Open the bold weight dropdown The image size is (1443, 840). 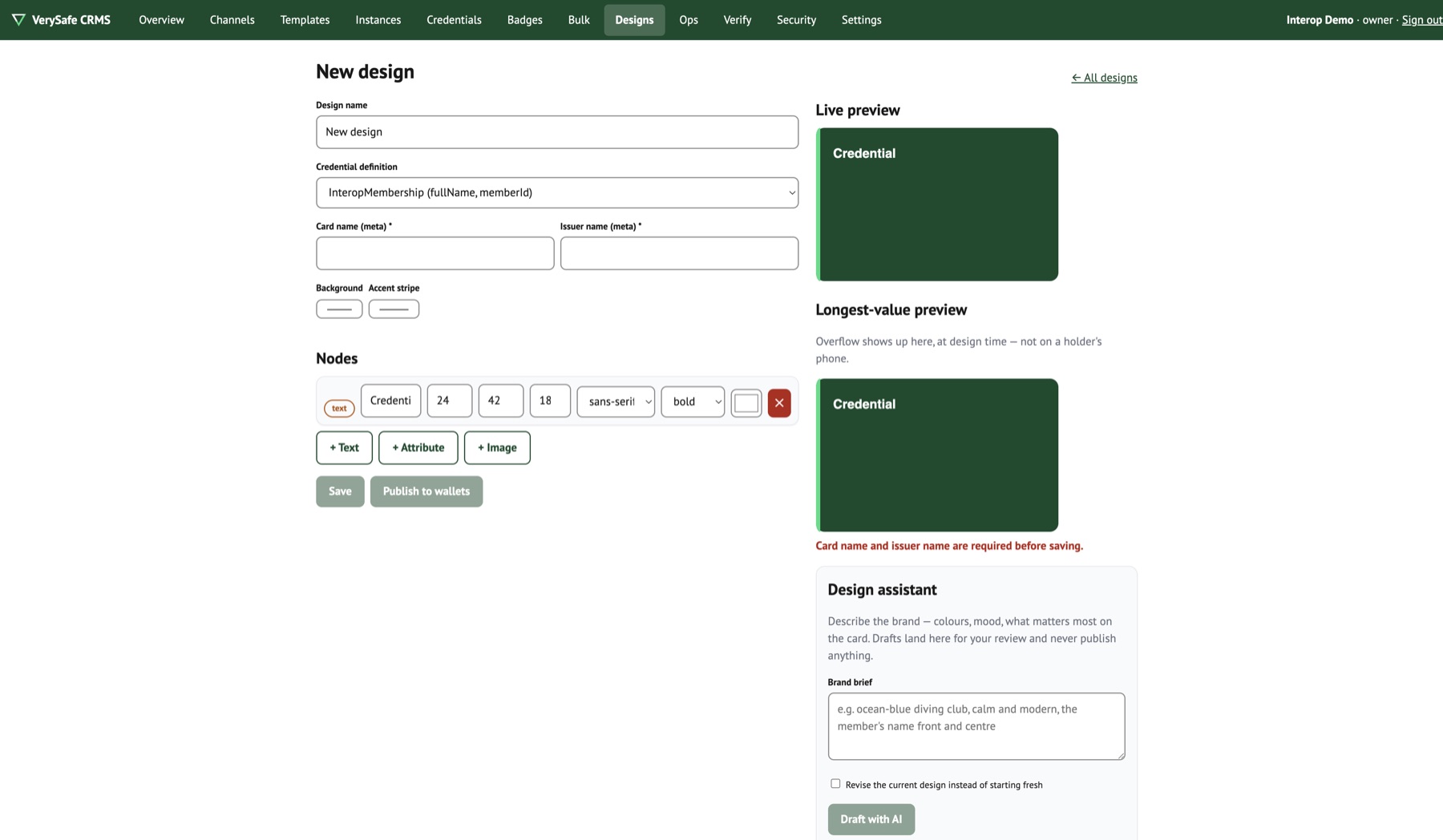693,402
